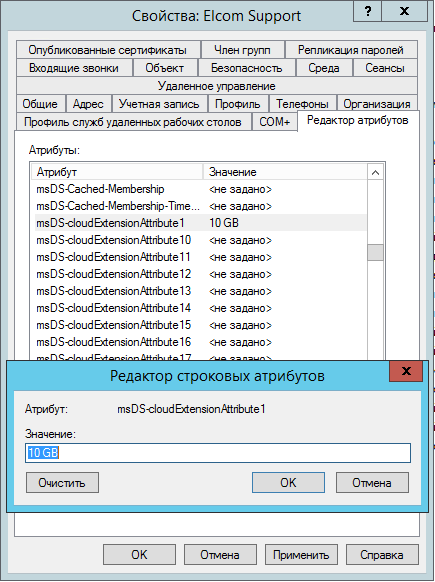Click the Справка button
This screenshot has height=582, width=435.
[382, 555]
